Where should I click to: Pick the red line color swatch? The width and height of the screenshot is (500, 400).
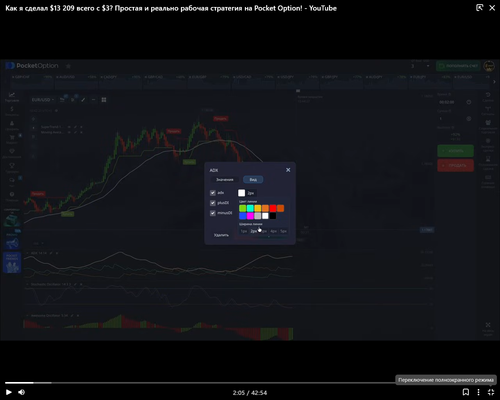pyautogui.click(x=273, y=208)
